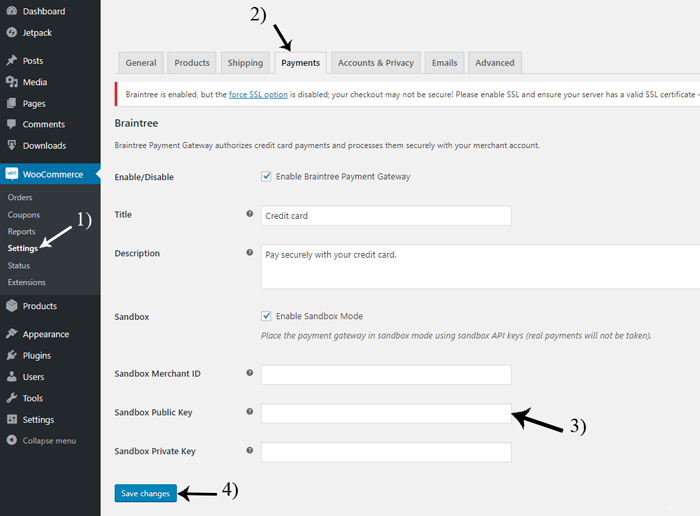Image resolution: width=700 pixels, height=516 pixels.
Task: Open the Pages menu label
Action: [34, 104]
